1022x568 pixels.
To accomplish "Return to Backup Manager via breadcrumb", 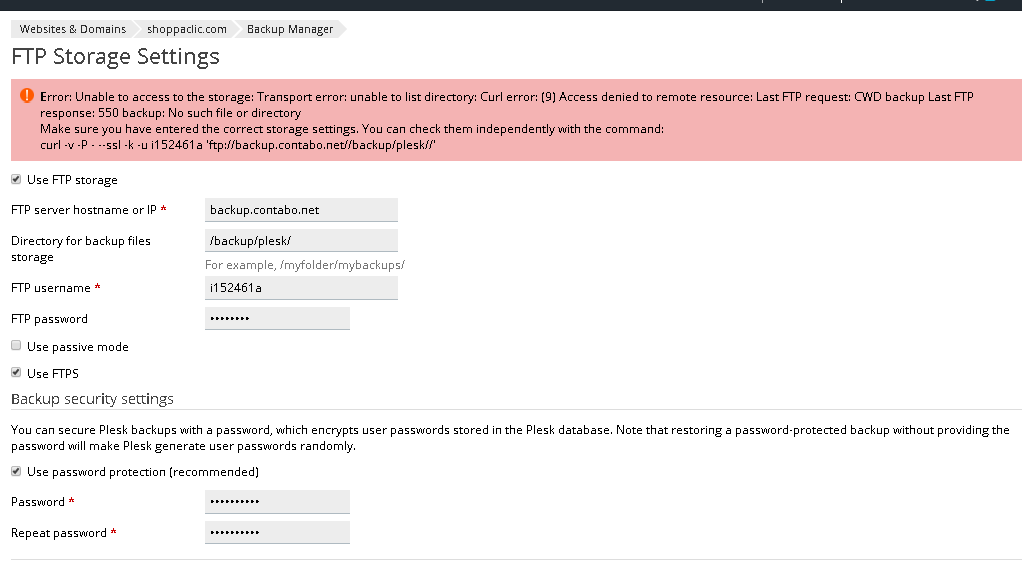I will point(290,29).
